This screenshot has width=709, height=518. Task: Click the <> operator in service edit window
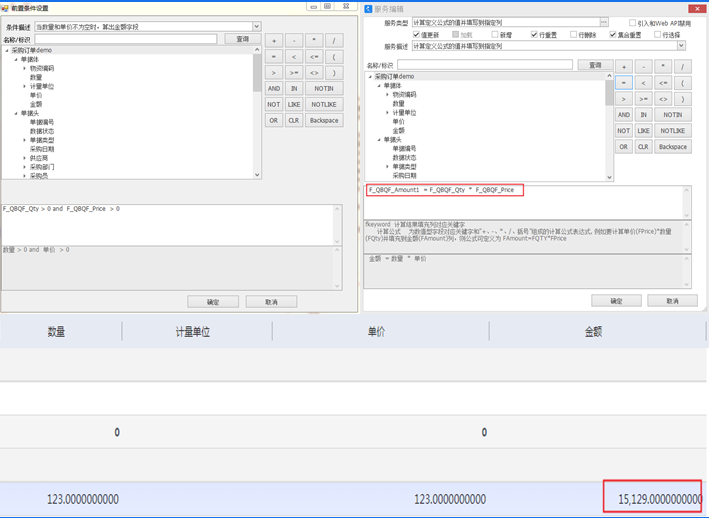[663, 99]
